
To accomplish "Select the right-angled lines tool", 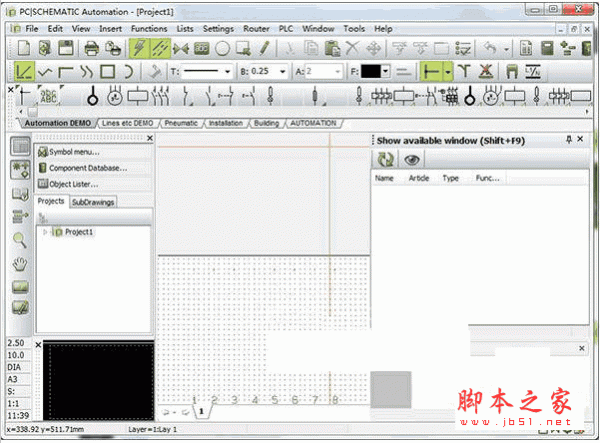I will [x=66, y=72].
